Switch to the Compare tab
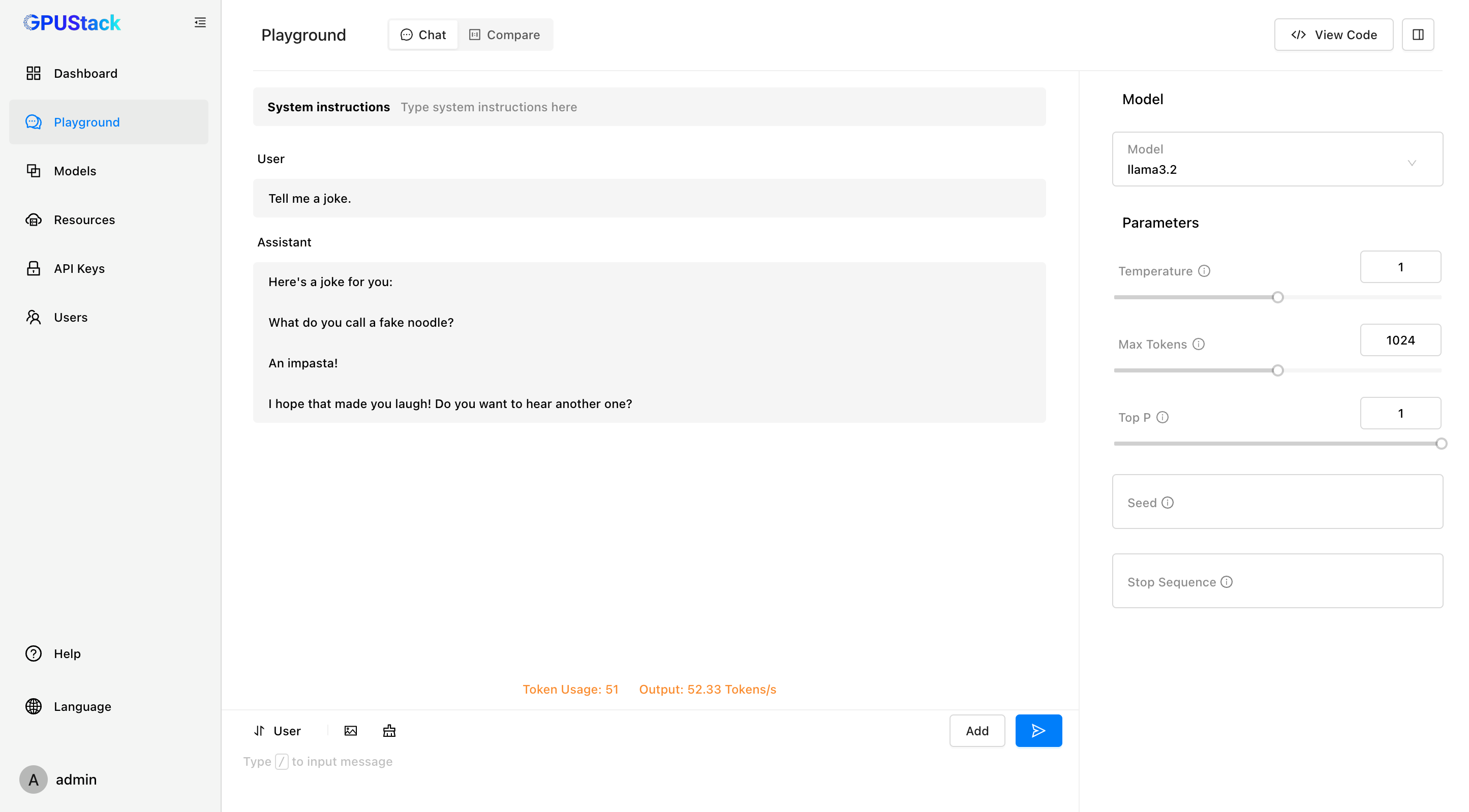This screenshot has height=812, width=1469. [504, 34]
